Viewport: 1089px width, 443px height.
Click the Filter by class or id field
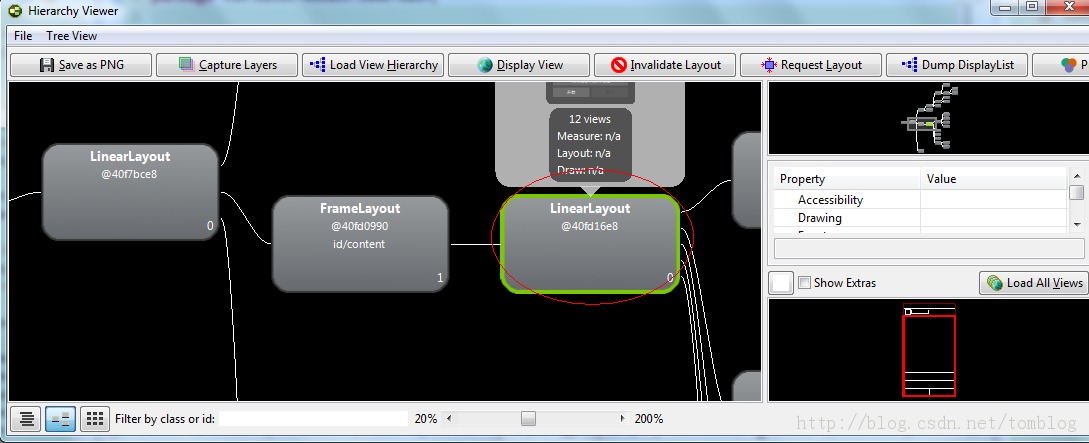314,419
